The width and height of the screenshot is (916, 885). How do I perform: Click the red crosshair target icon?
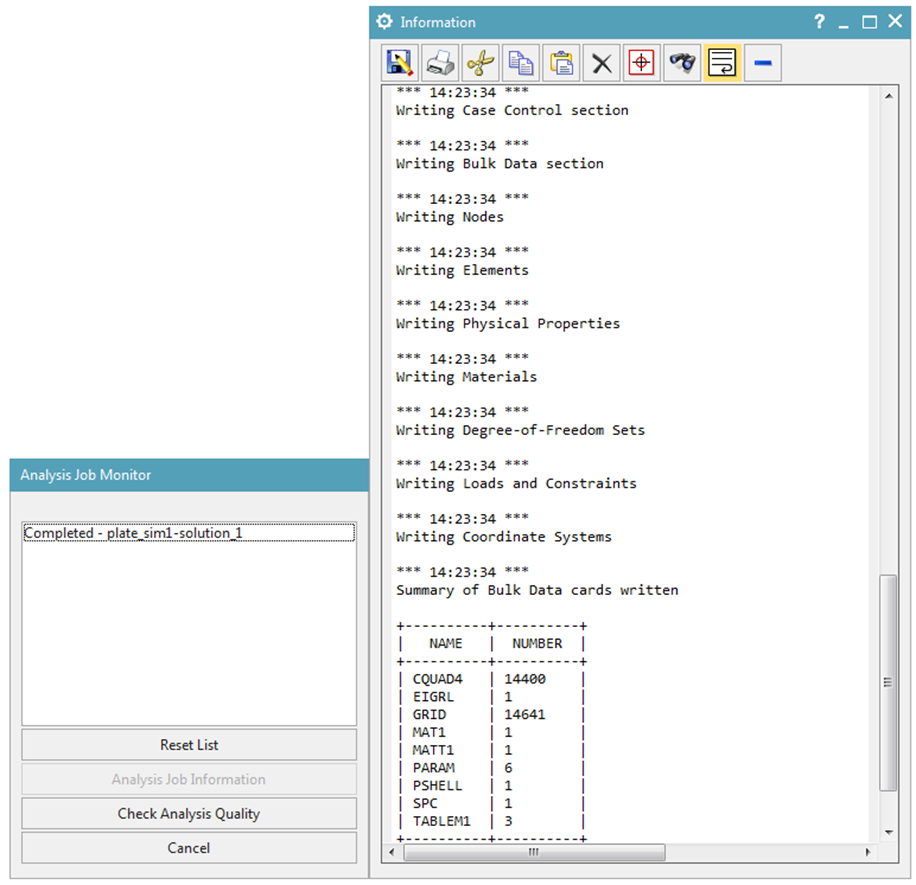[642, 63]
